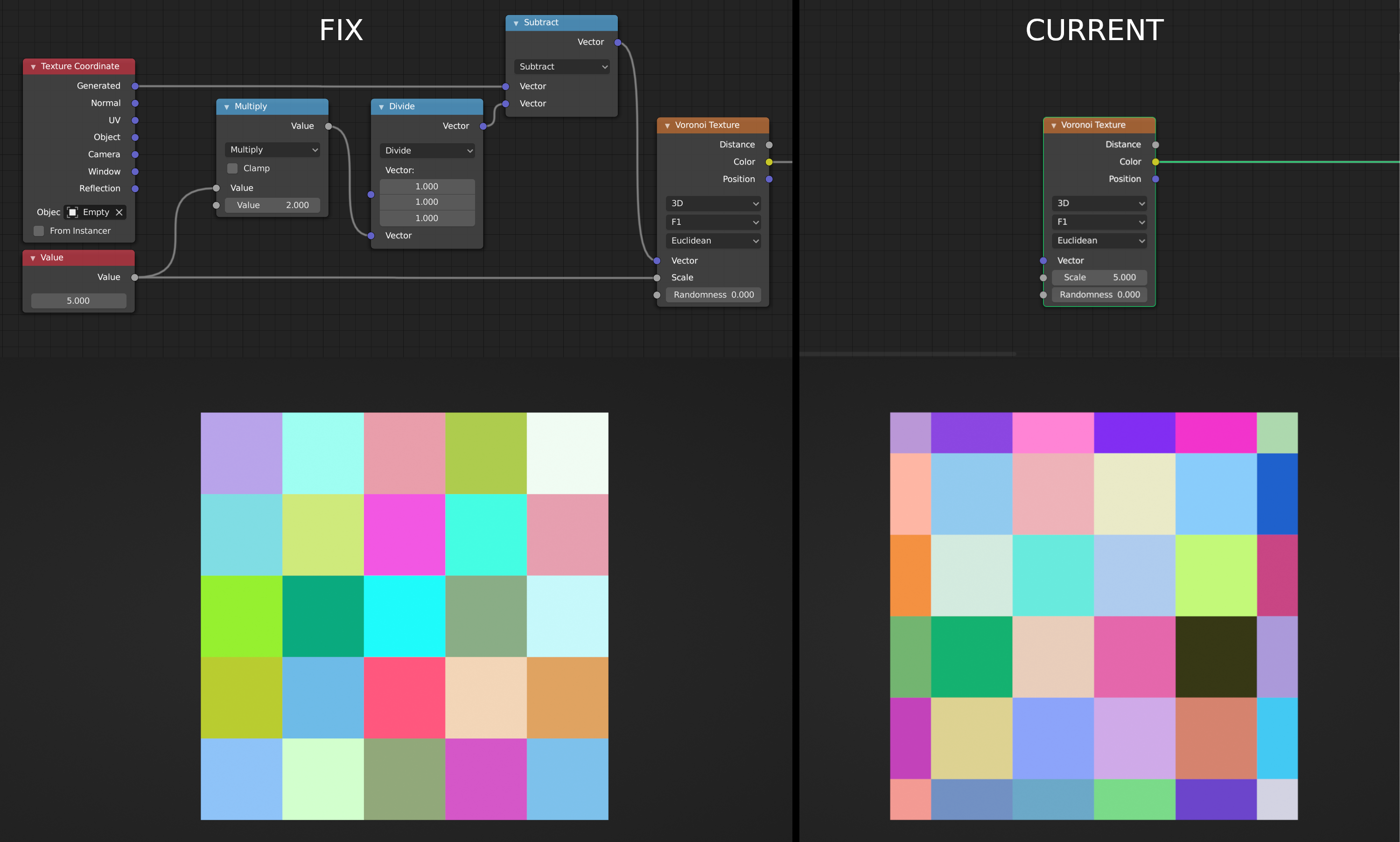Open the 3D dimensions dropdown in CURRENT Voronoi
Screen dimensions: 1400x842
1099,204
